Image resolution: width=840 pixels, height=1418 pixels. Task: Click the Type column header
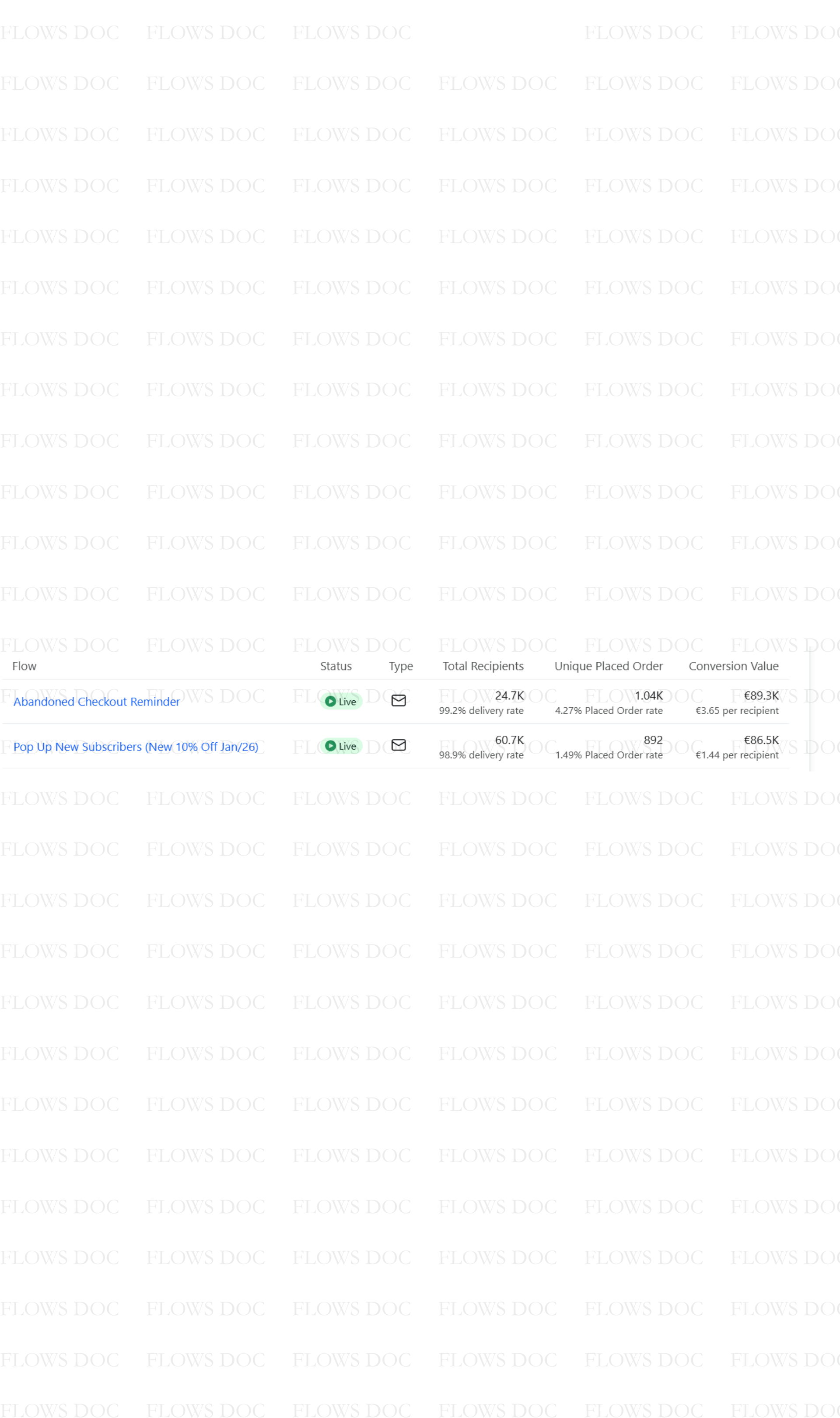click(x=401, y=666)
